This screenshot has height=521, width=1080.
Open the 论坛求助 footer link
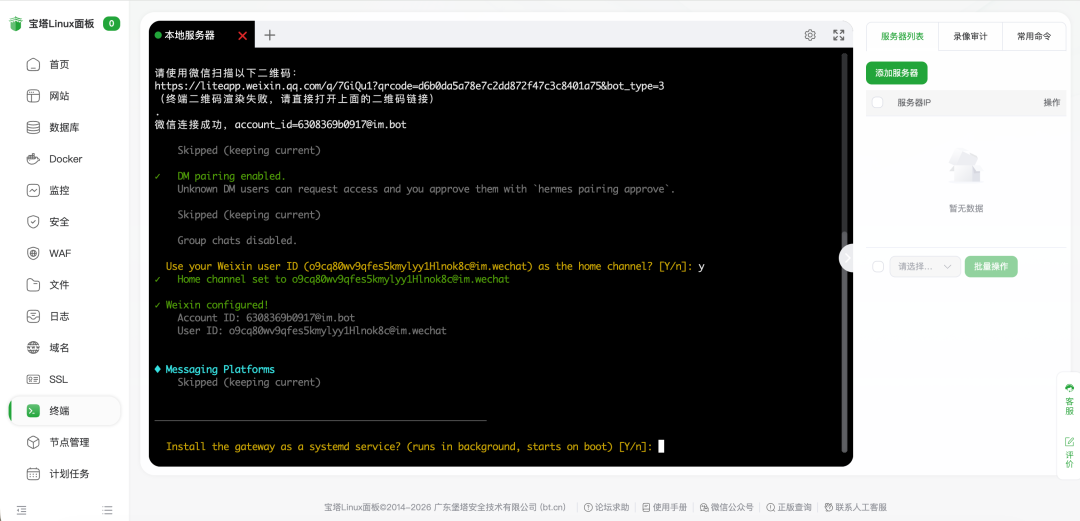(606, 507)
